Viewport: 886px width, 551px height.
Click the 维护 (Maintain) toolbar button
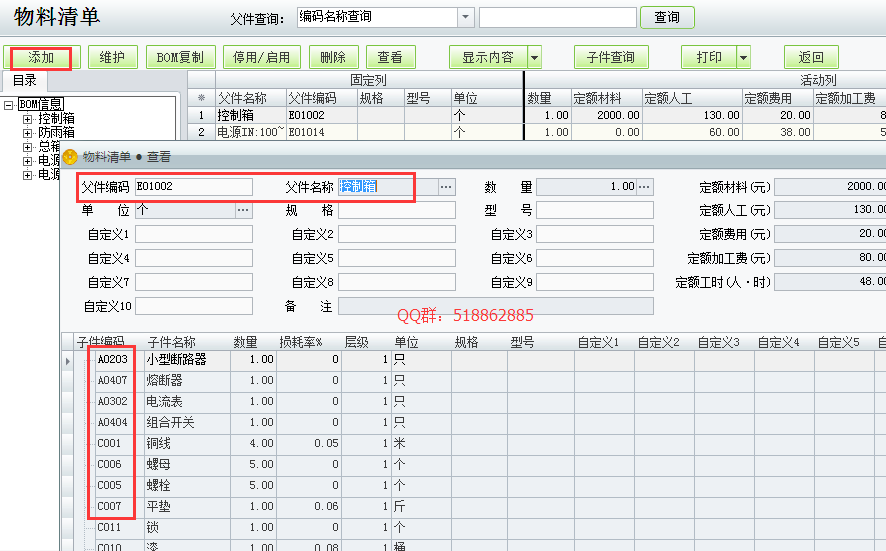point(112,58)
